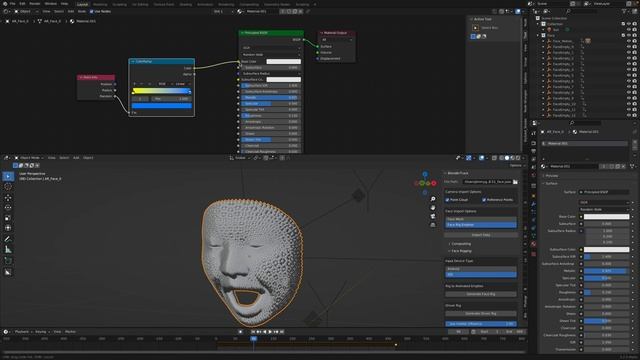The width and height of the screenshot is (640, 360).
Task: Toggle Reference Points checkbox
Action: 484,200
